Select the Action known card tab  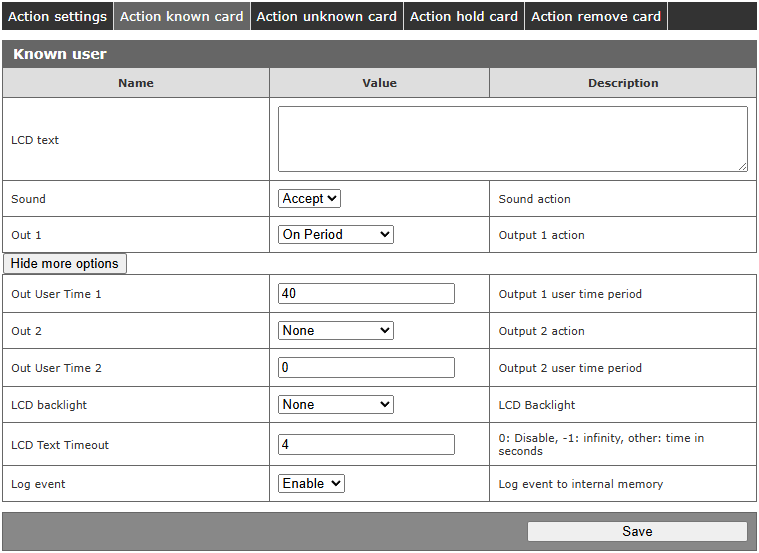181,16
